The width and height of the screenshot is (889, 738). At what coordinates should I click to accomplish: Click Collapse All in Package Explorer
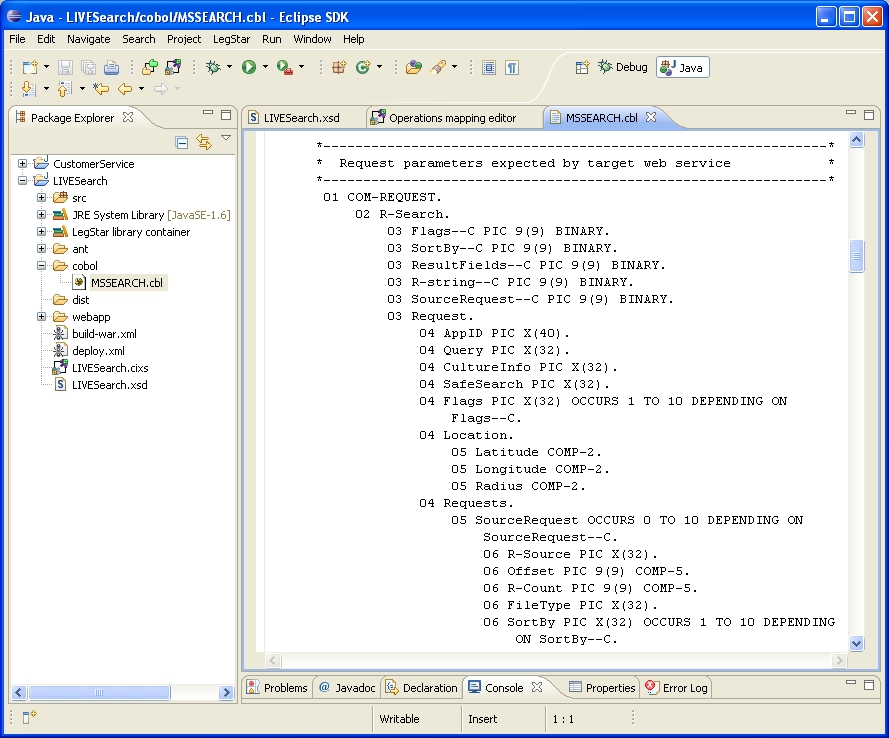[181, 142]
